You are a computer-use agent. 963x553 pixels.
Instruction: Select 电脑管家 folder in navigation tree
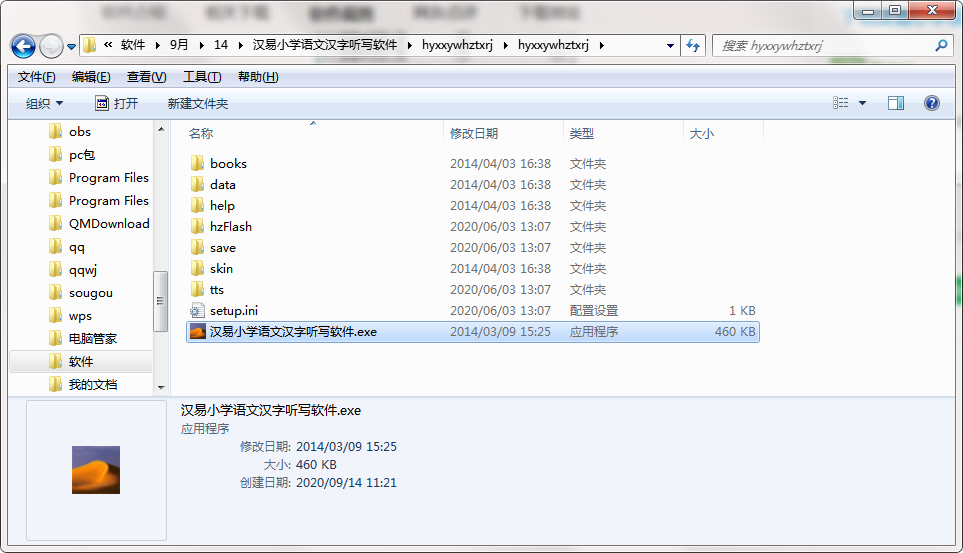(x=92, y=339)
